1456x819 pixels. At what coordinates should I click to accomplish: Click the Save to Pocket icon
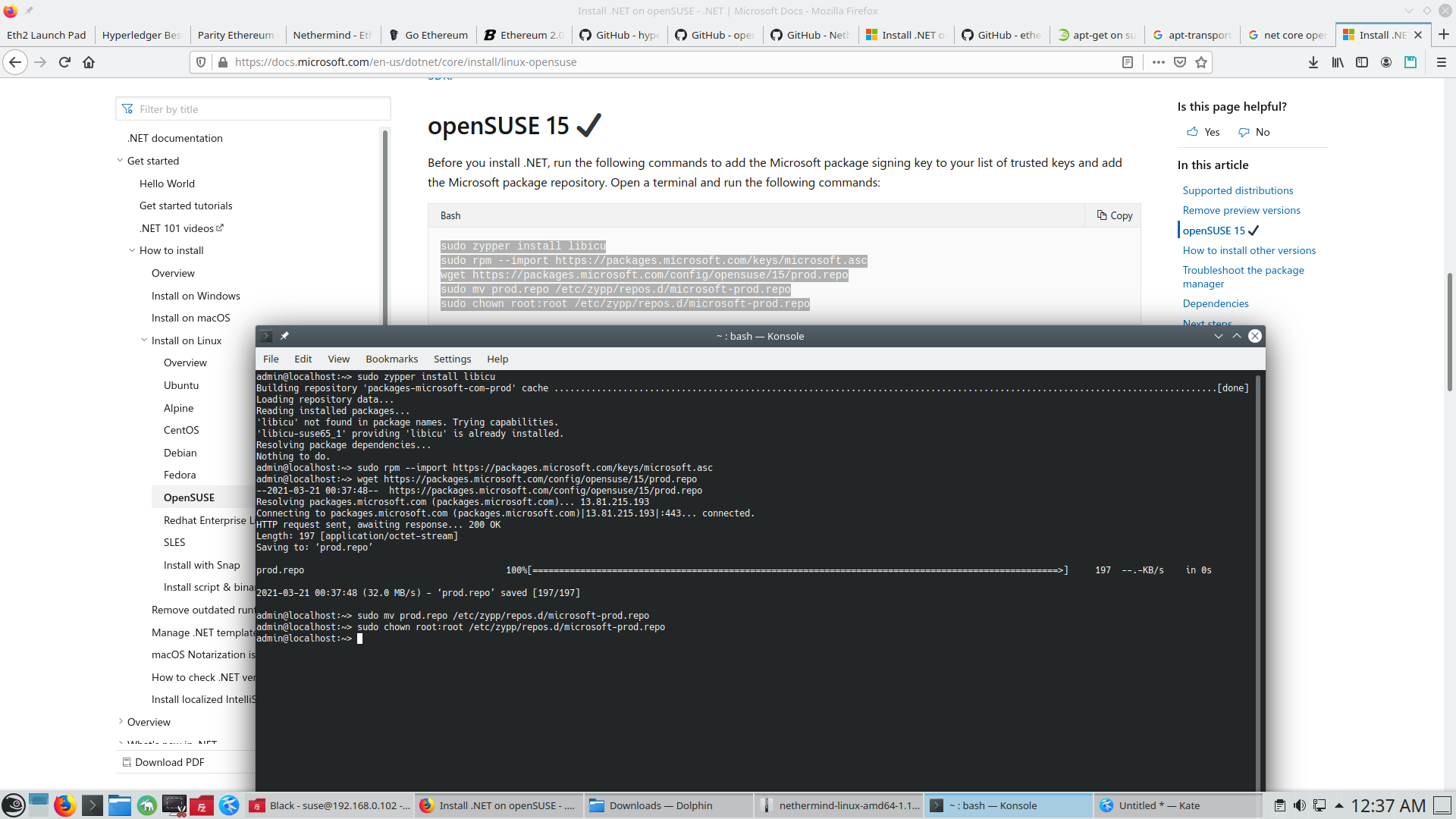click(1180, 62)
